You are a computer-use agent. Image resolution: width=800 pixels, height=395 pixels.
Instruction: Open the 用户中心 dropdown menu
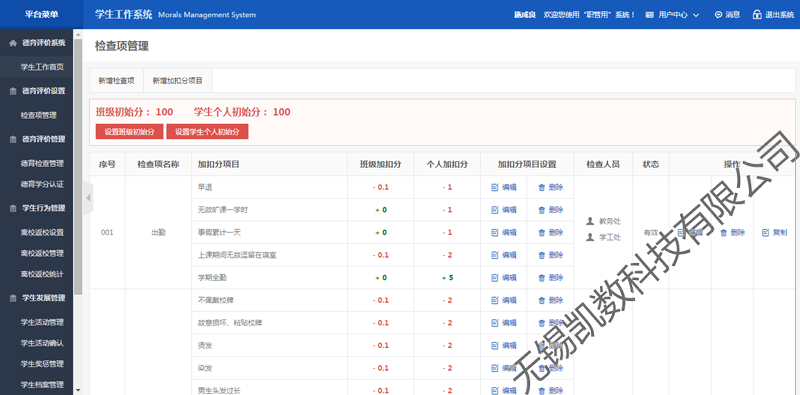[x=672, y=15]
